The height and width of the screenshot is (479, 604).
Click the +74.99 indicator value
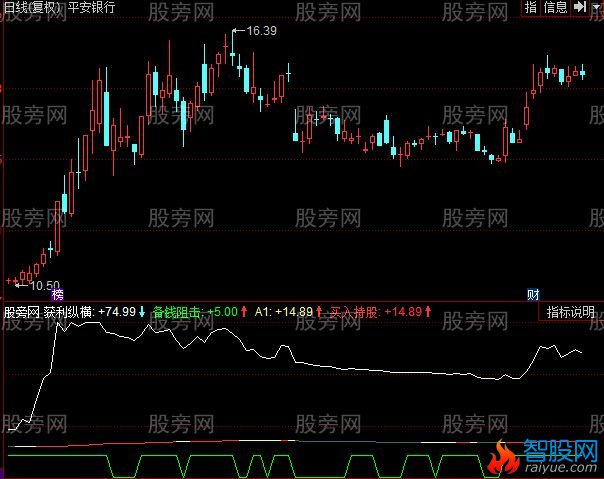click(x=117, y=311)
